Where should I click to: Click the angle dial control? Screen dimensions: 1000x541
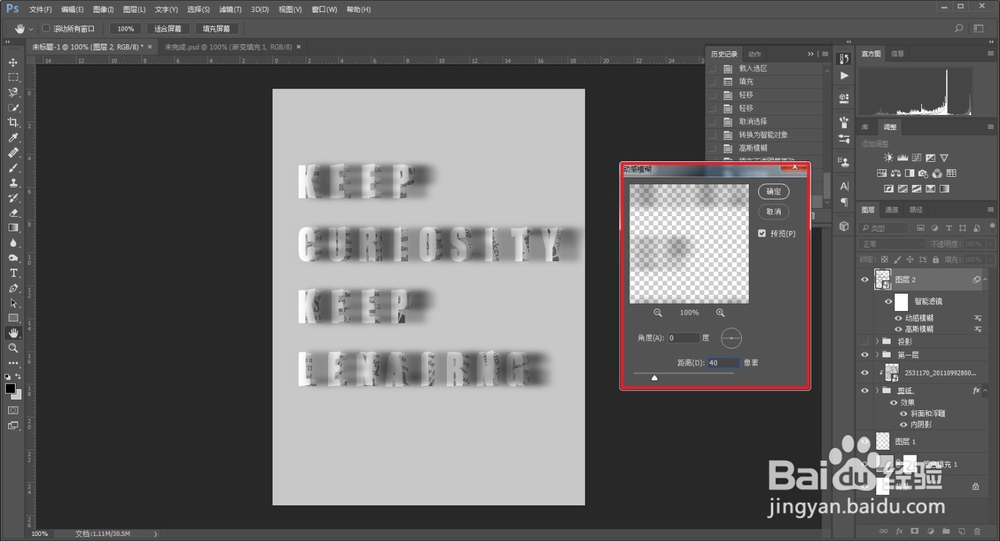coord(731,337)
